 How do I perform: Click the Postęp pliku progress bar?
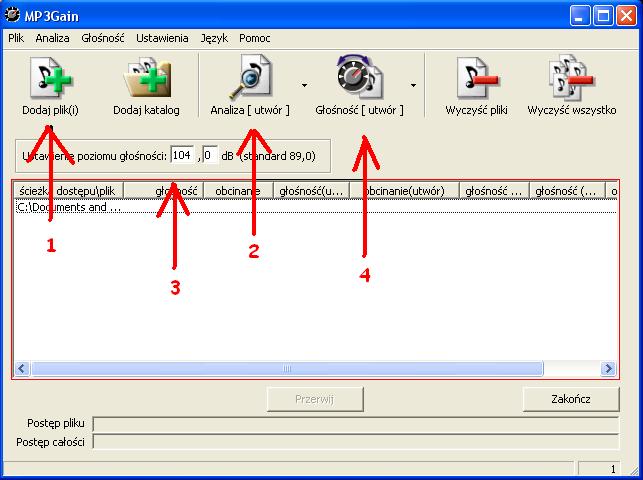pyautogui.click(x=356, y=424)
